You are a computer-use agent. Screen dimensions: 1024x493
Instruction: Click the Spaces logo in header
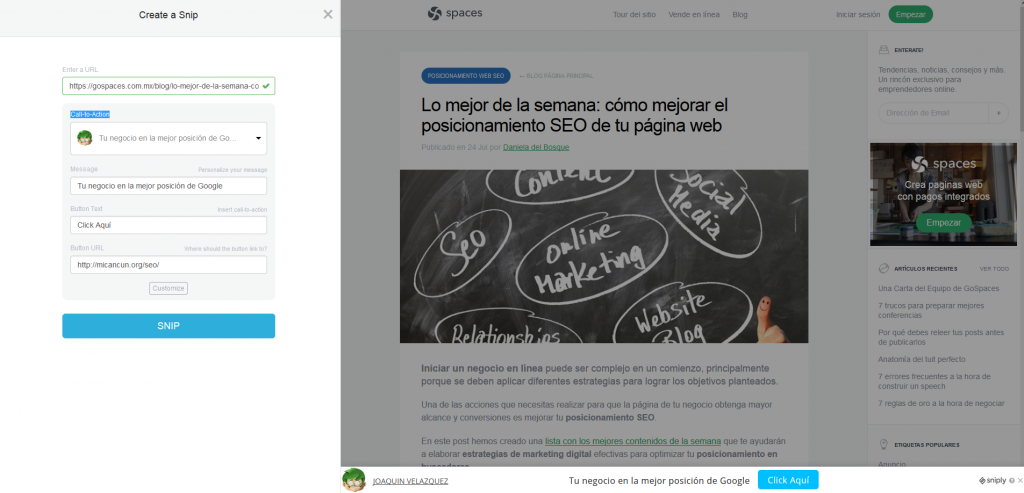point(455,13)
